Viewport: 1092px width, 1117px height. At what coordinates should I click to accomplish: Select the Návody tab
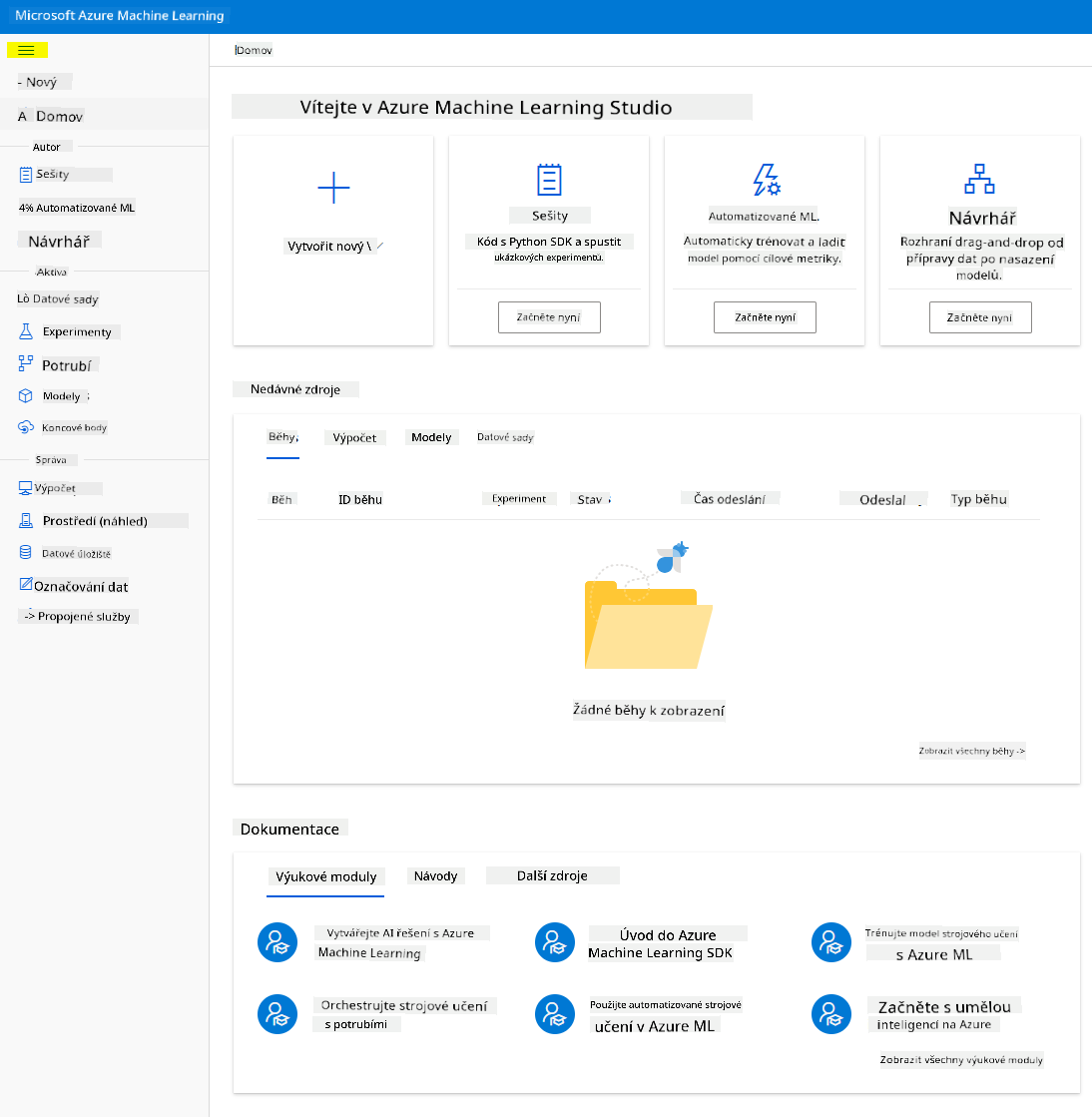[x=435, y=876]
